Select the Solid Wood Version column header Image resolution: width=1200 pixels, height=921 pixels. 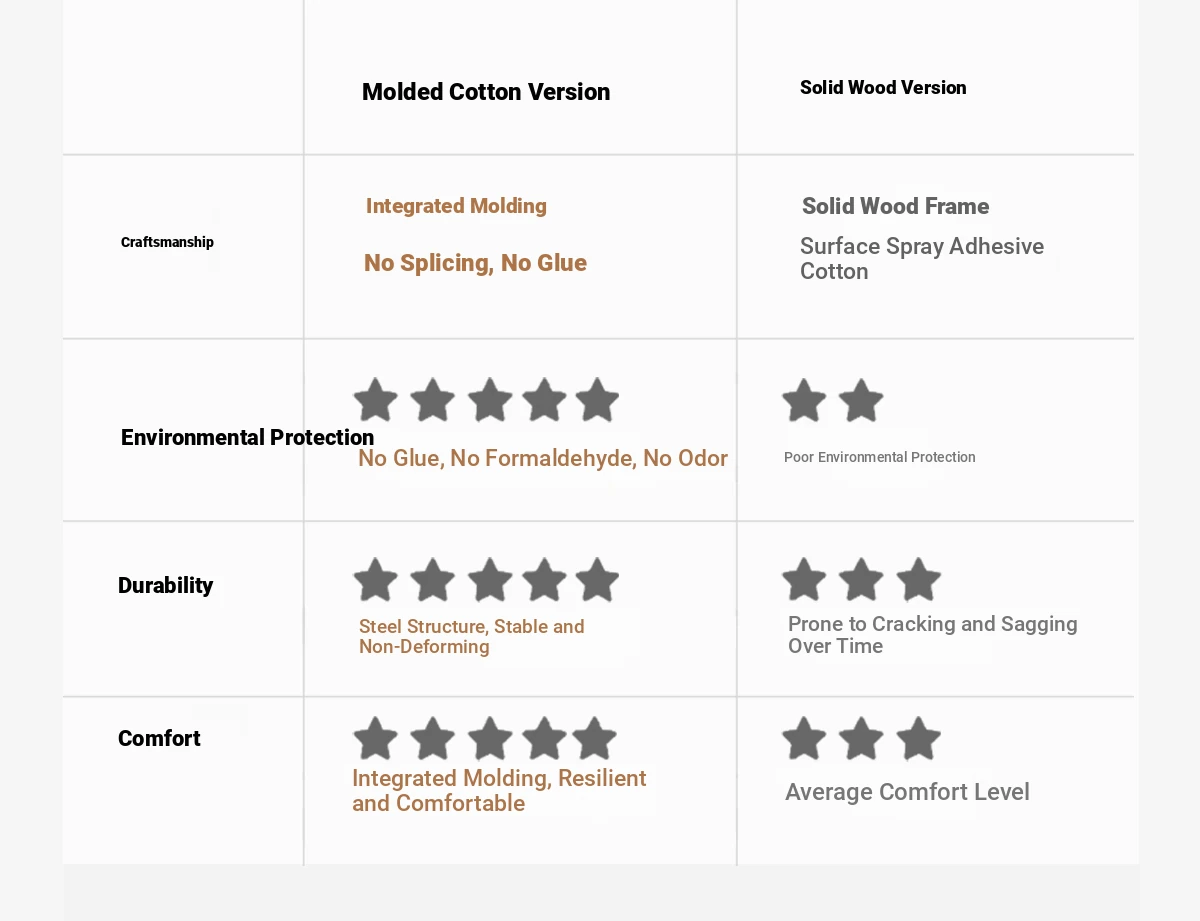coord(883,88)
